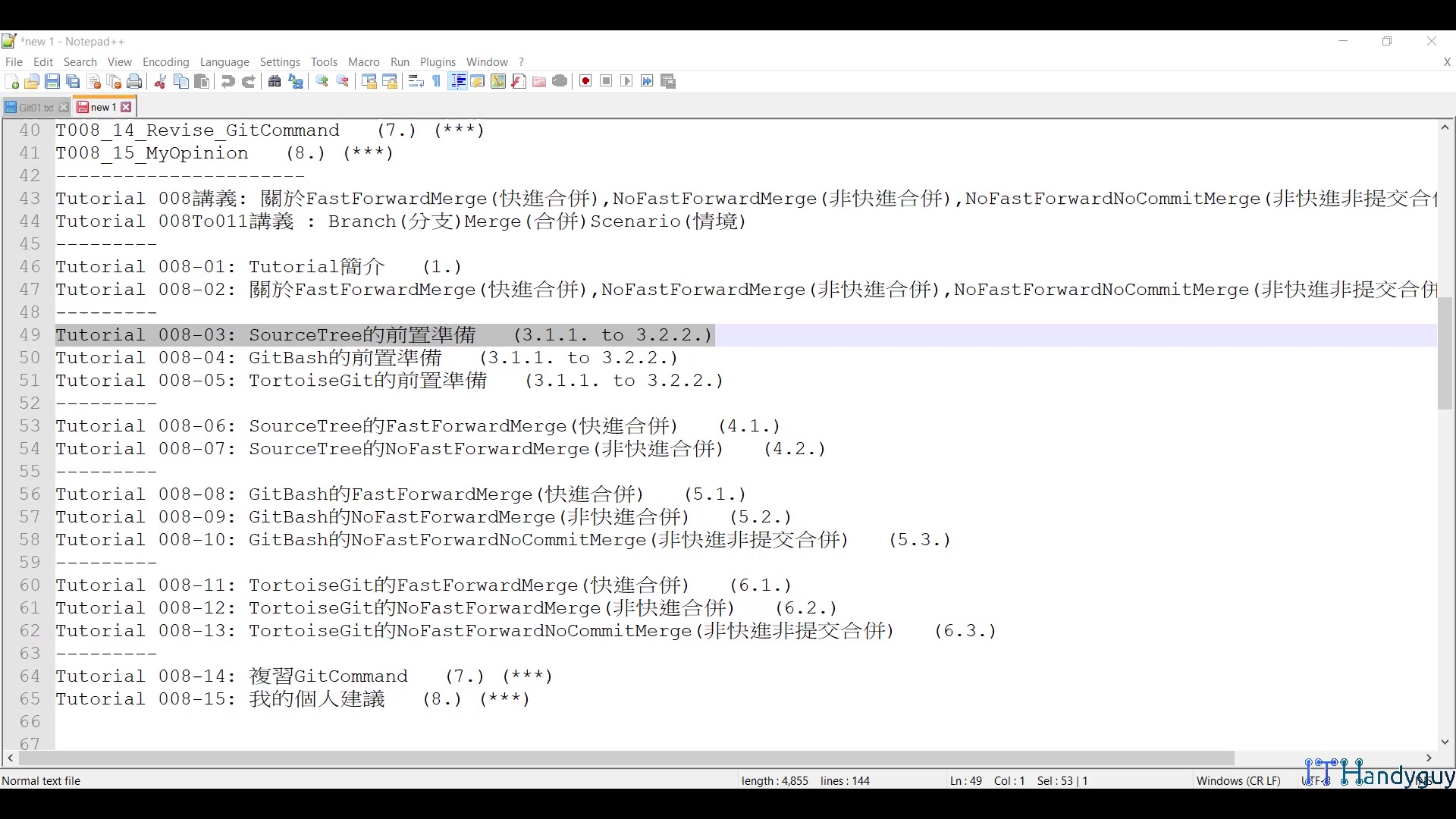Screen dimensions: 1456x819
Task: Toggle Word Wrap on the toolbar
Action: [x=416, y=81]
